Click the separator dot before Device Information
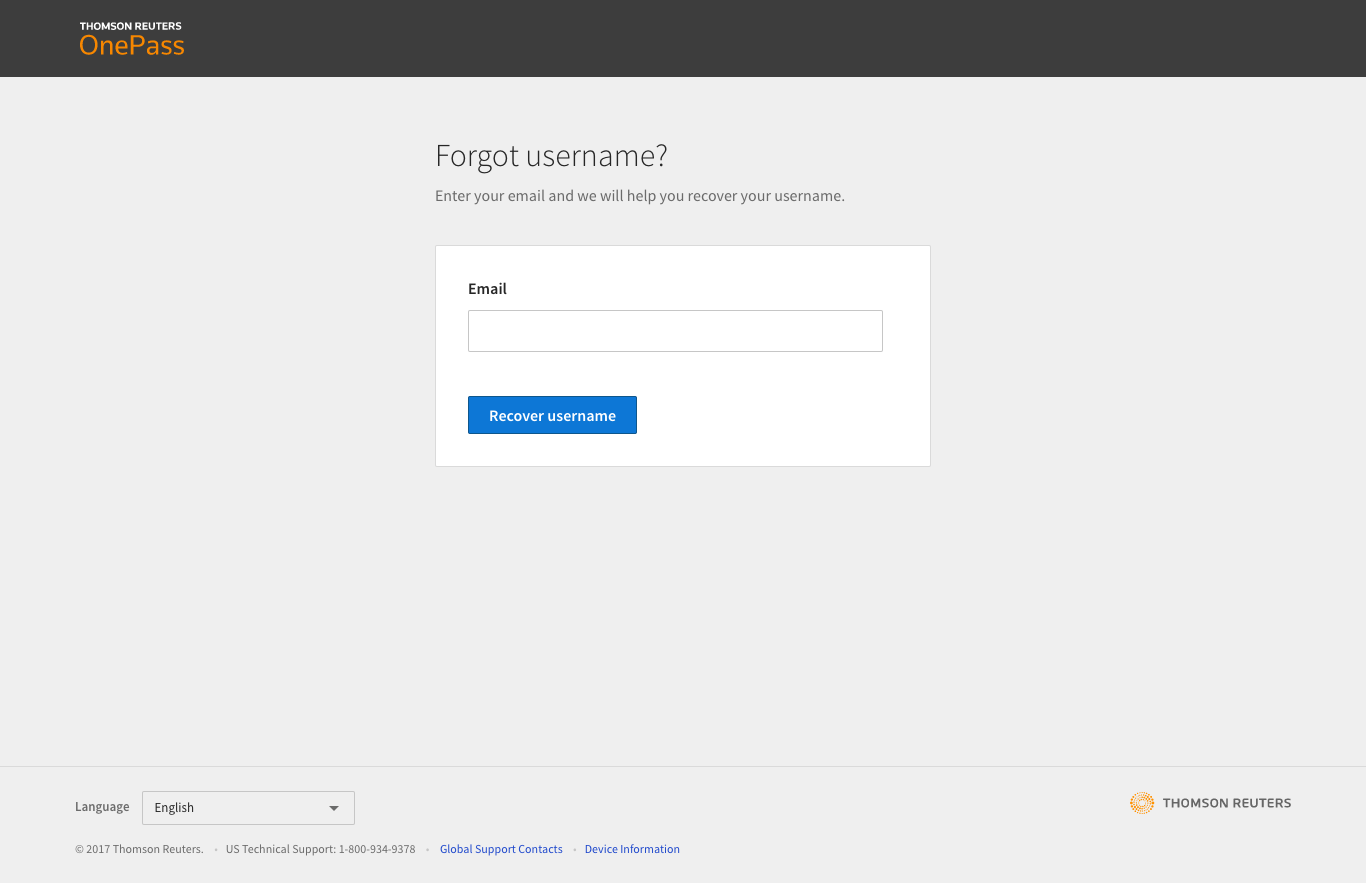1366x883 pixels. pos(574,850)
